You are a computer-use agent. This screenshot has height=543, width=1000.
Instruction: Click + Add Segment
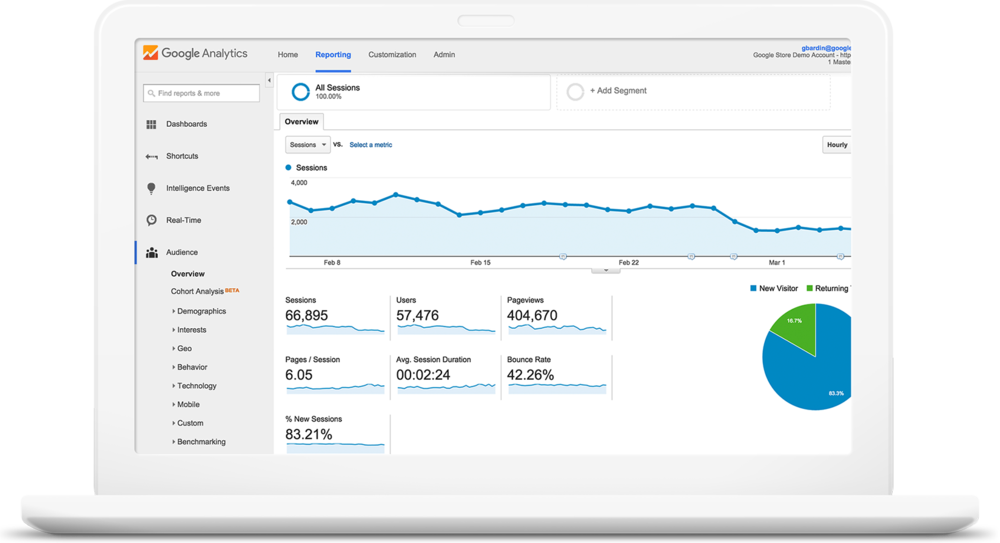618,91
